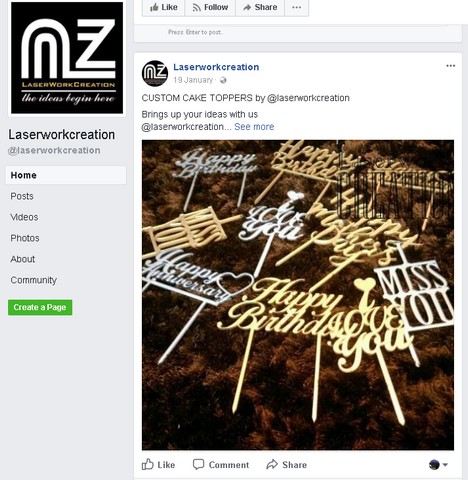The width and height of the screenshot is (468, 480).
Task: Open the Photos section
Action: (x=25, y=238)
